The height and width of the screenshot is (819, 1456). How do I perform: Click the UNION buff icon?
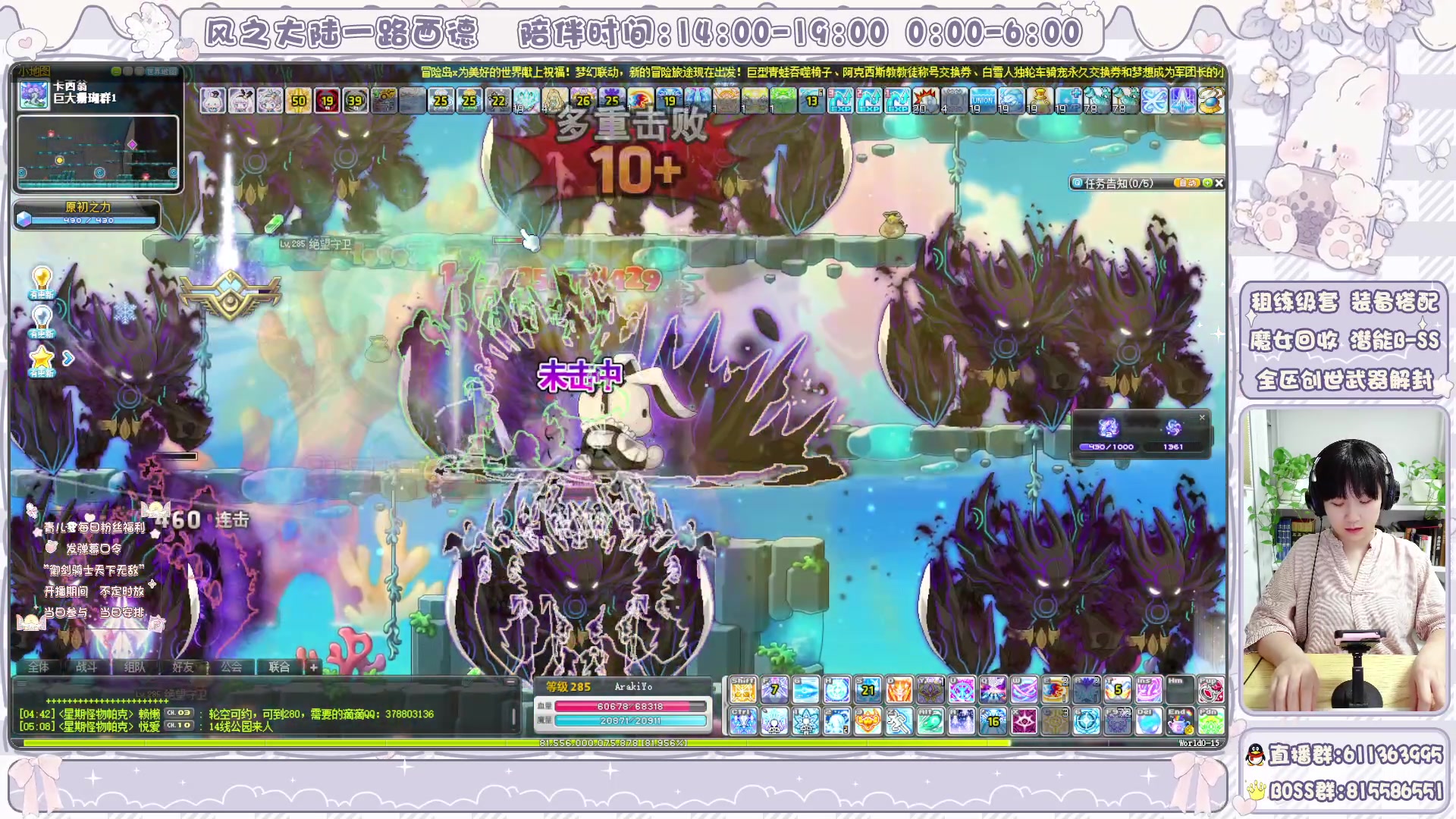(x=983, y=100)
